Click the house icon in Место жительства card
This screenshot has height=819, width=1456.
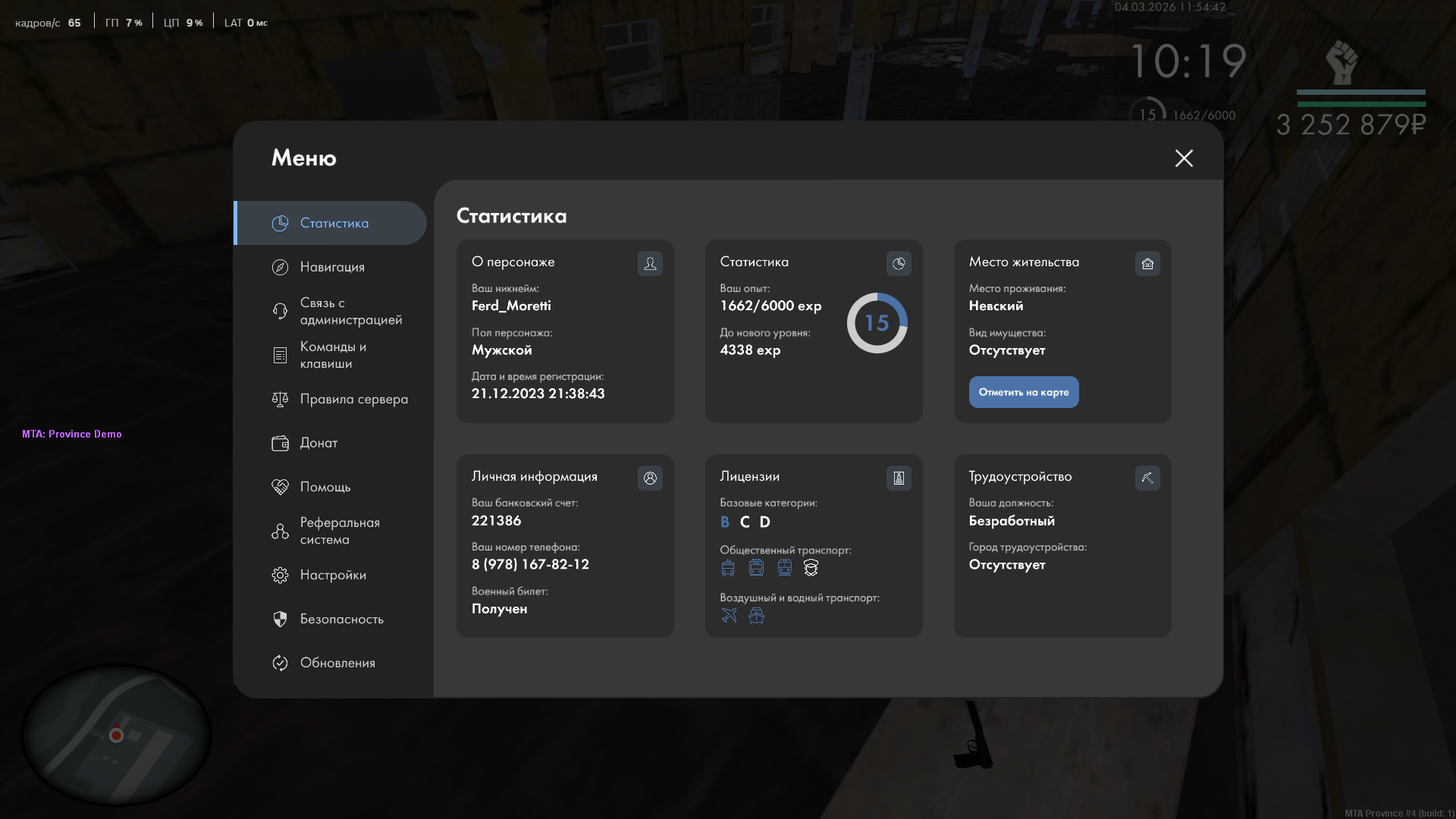point(1147,264)
